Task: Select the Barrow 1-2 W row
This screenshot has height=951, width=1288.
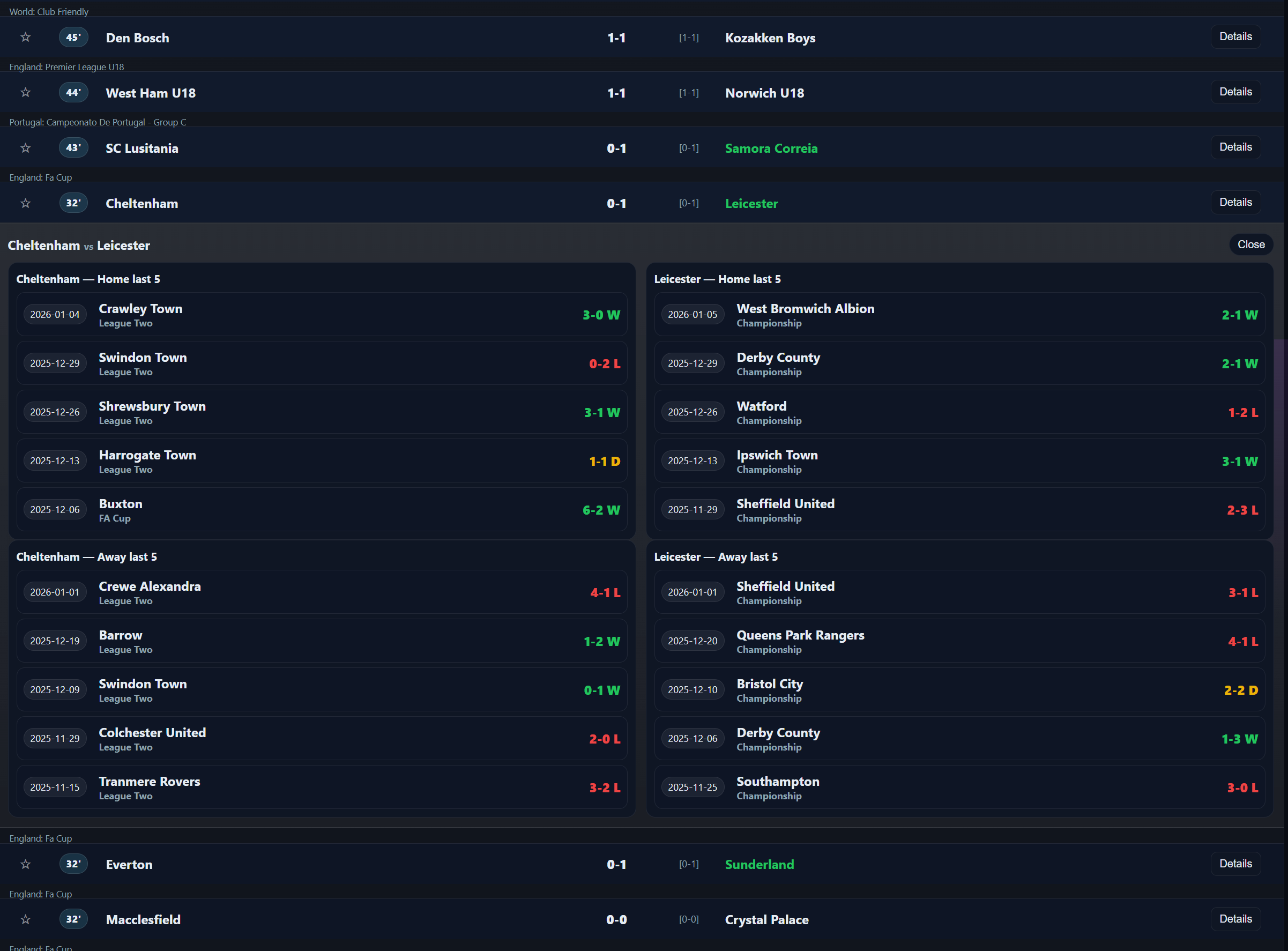Action: 322,641
